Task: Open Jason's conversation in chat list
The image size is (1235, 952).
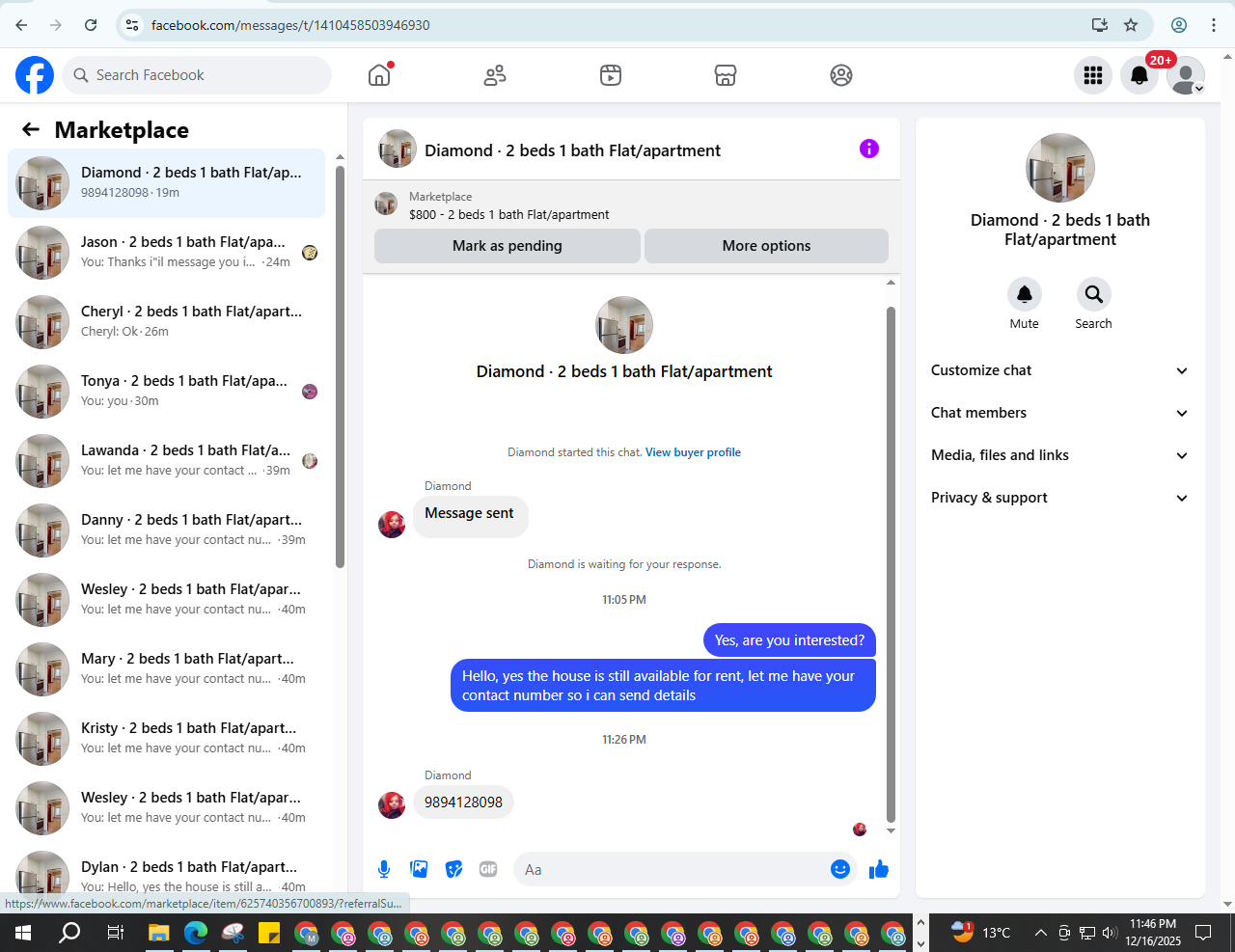Action: [166, 253]
